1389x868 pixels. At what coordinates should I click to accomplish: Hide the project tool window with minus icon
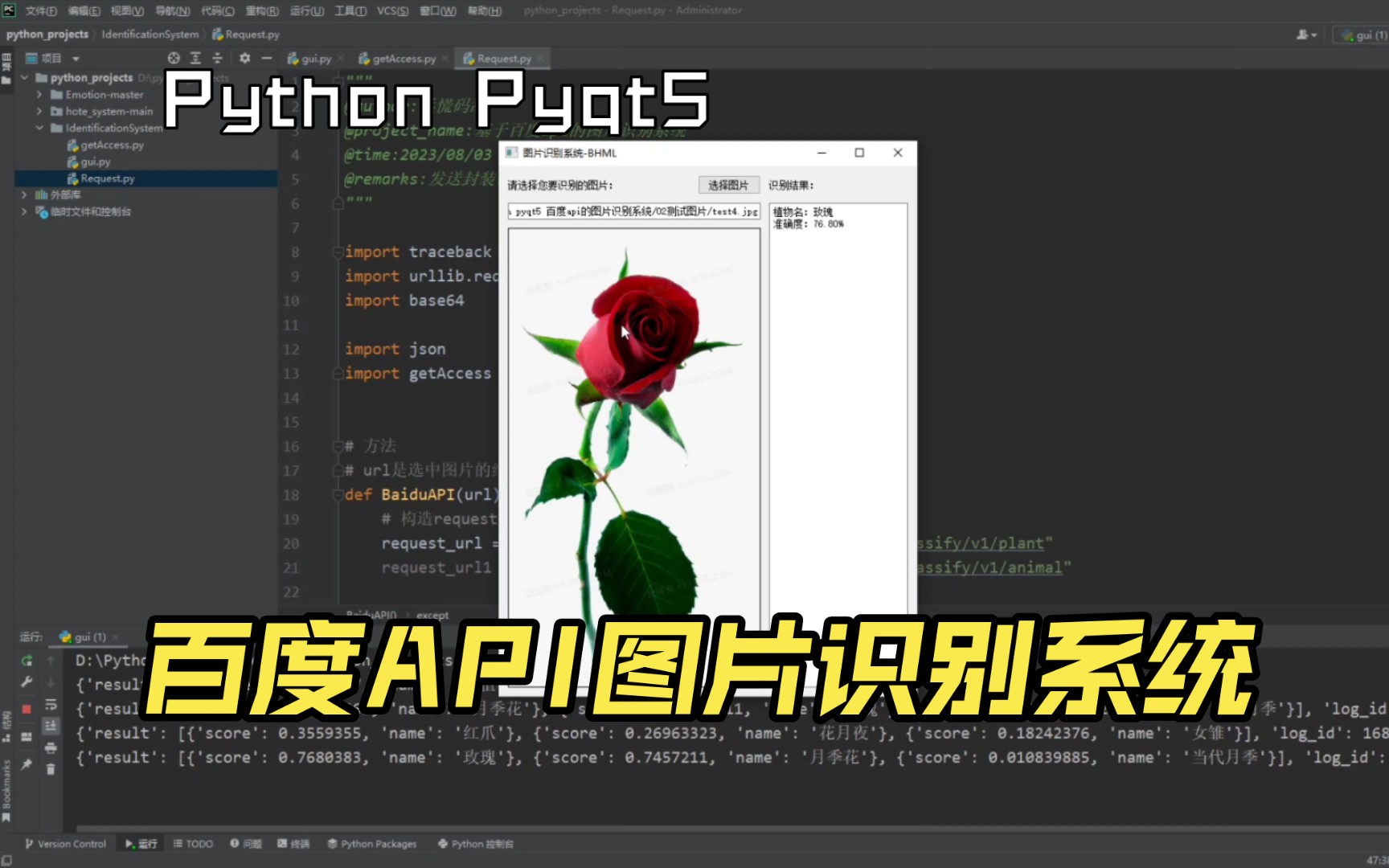tap(266, 58)
